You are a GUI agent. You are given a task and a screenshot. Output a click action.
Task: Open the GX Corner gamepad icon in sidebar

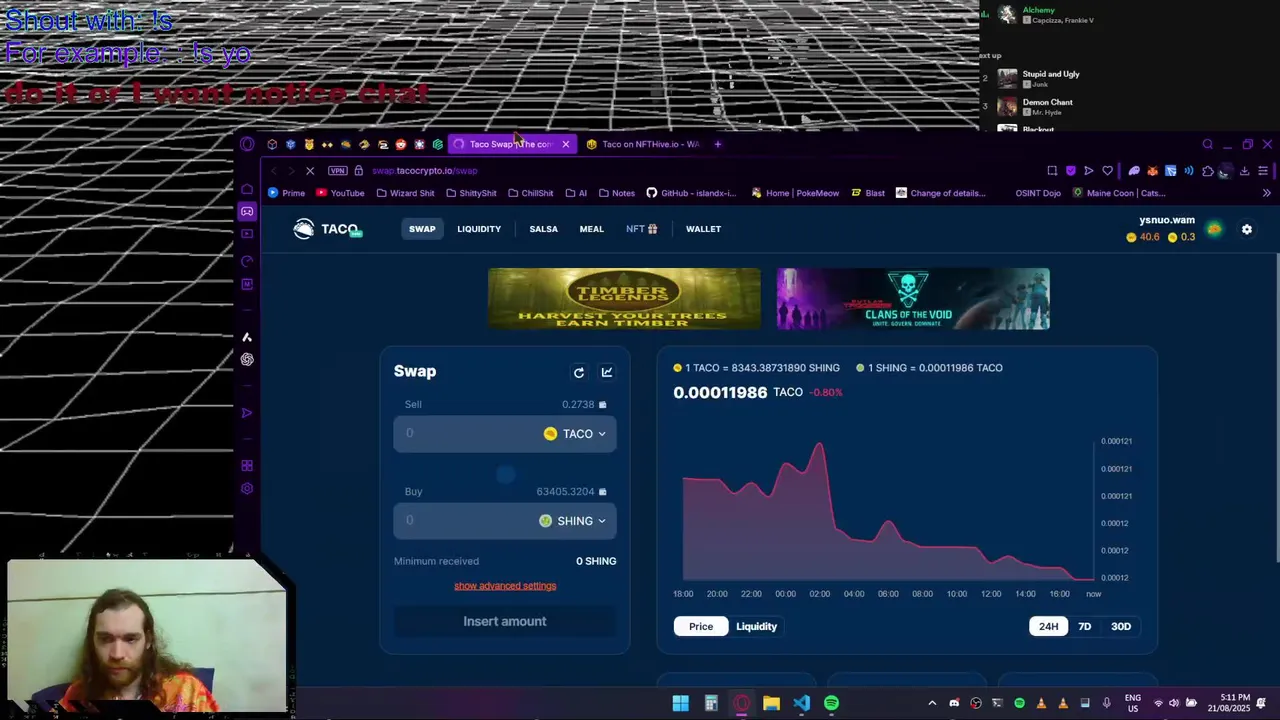coord(247,211)
